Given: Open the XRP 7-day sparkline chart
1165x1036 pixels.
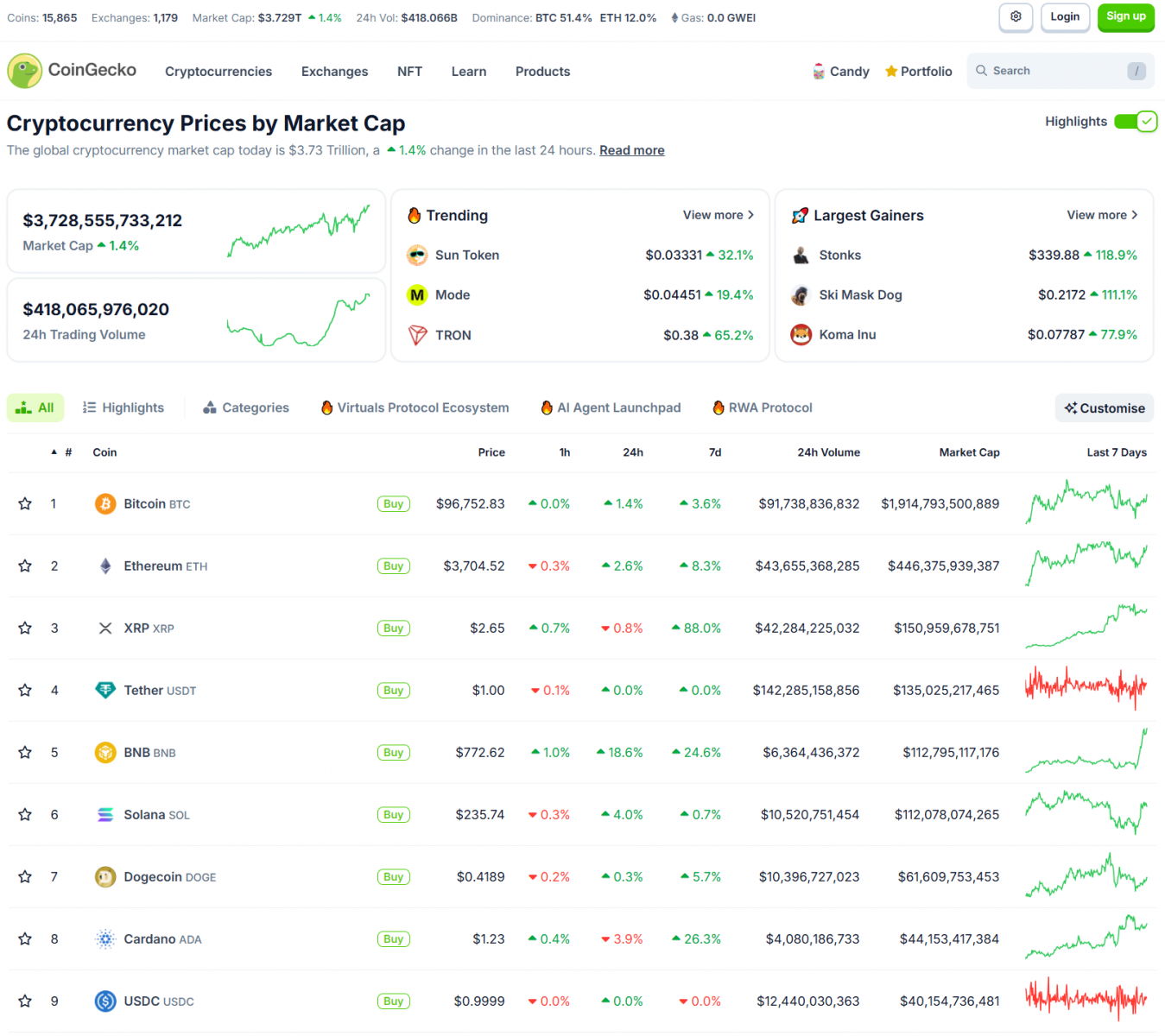Looking at the screenshot, I should tap(1086, 628).
